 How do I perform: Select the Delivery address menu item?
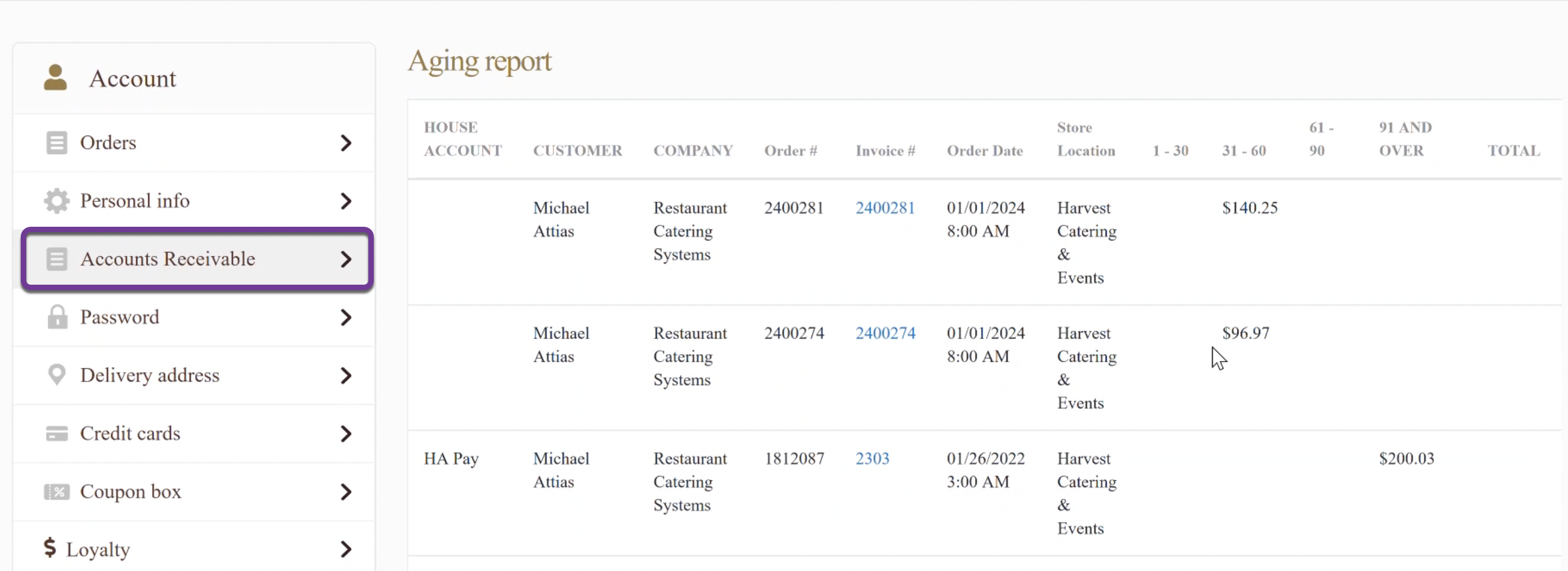click(x=193, y=375)
